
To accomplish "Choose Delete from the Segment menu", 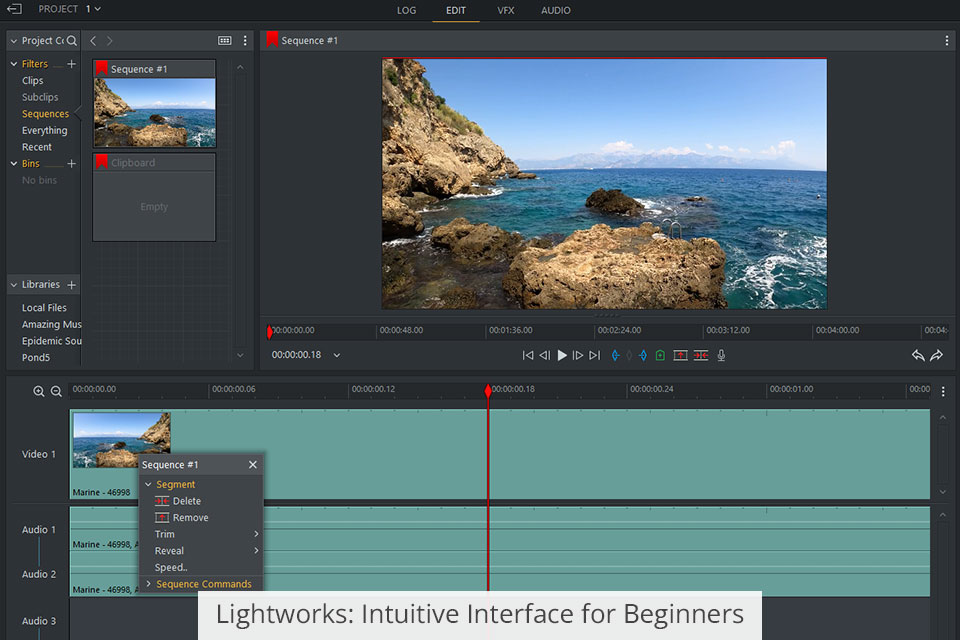I will (x=186, y=501).
